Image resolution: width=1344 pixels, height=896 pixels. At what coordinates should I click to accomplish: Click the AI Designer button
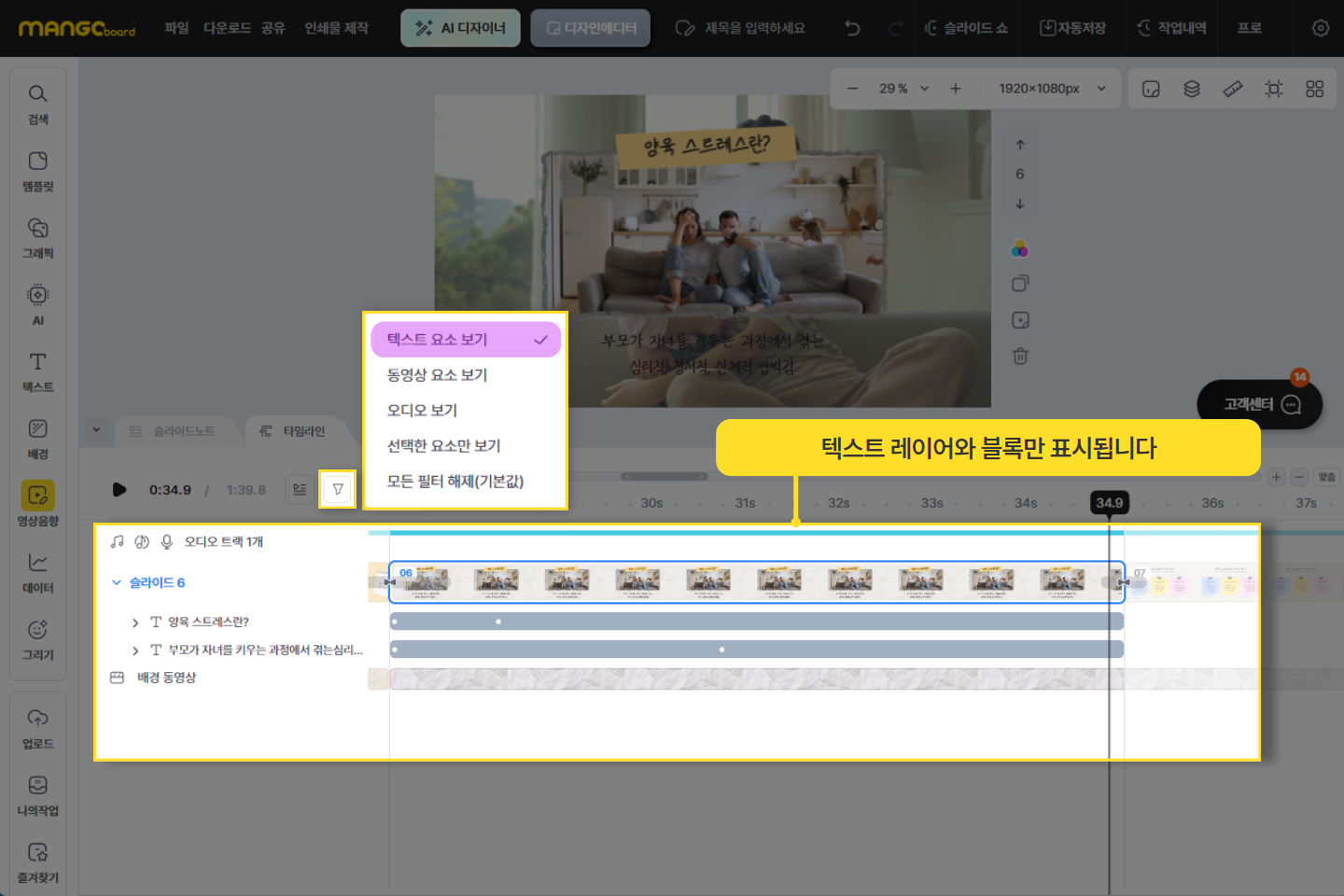(x=460, y=28)
